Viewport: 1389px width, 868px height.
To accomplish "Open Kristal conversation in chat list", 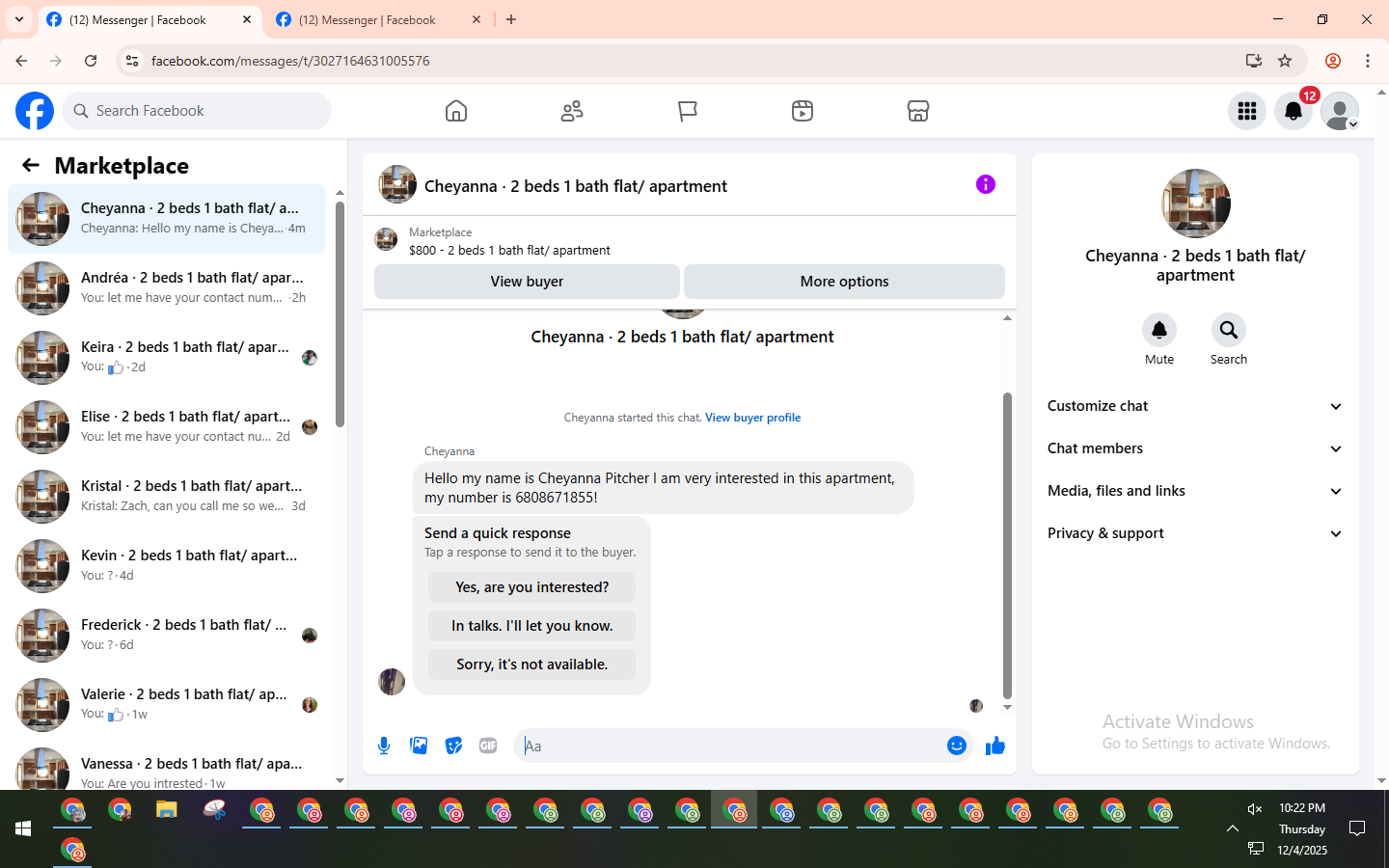I will pos(167,497).
